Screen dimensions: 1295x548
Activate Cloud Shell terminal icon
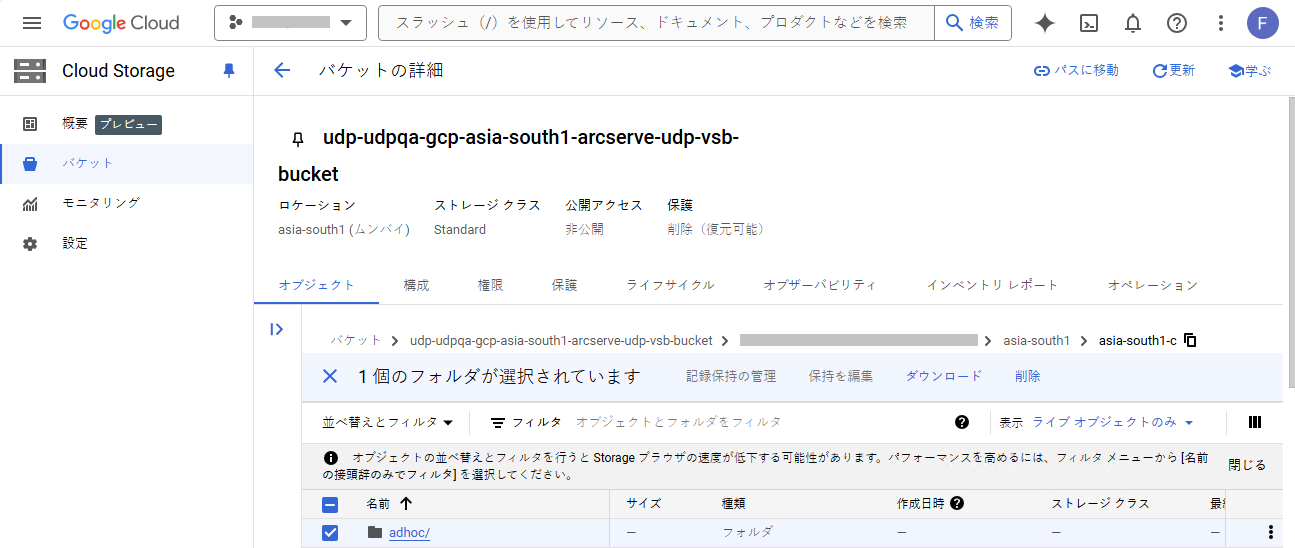1091,23
